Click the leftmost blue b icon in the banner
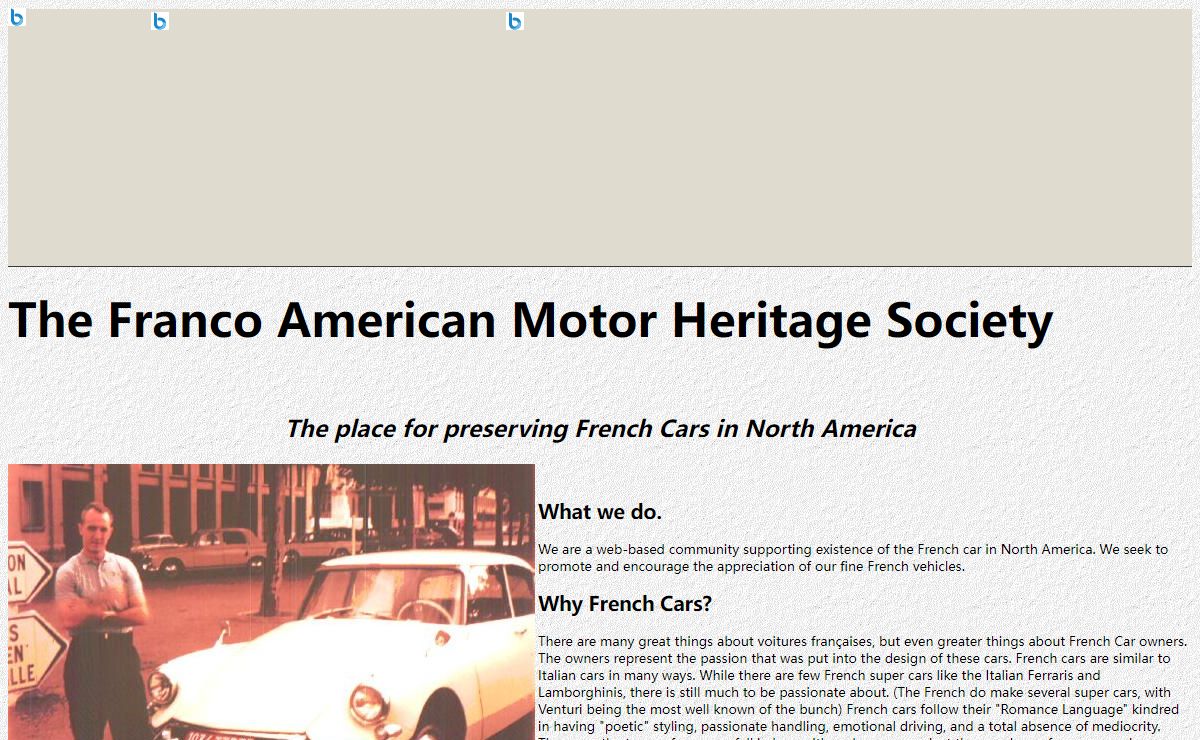This screenshot has width=1200, height=740. click(17, 17)
